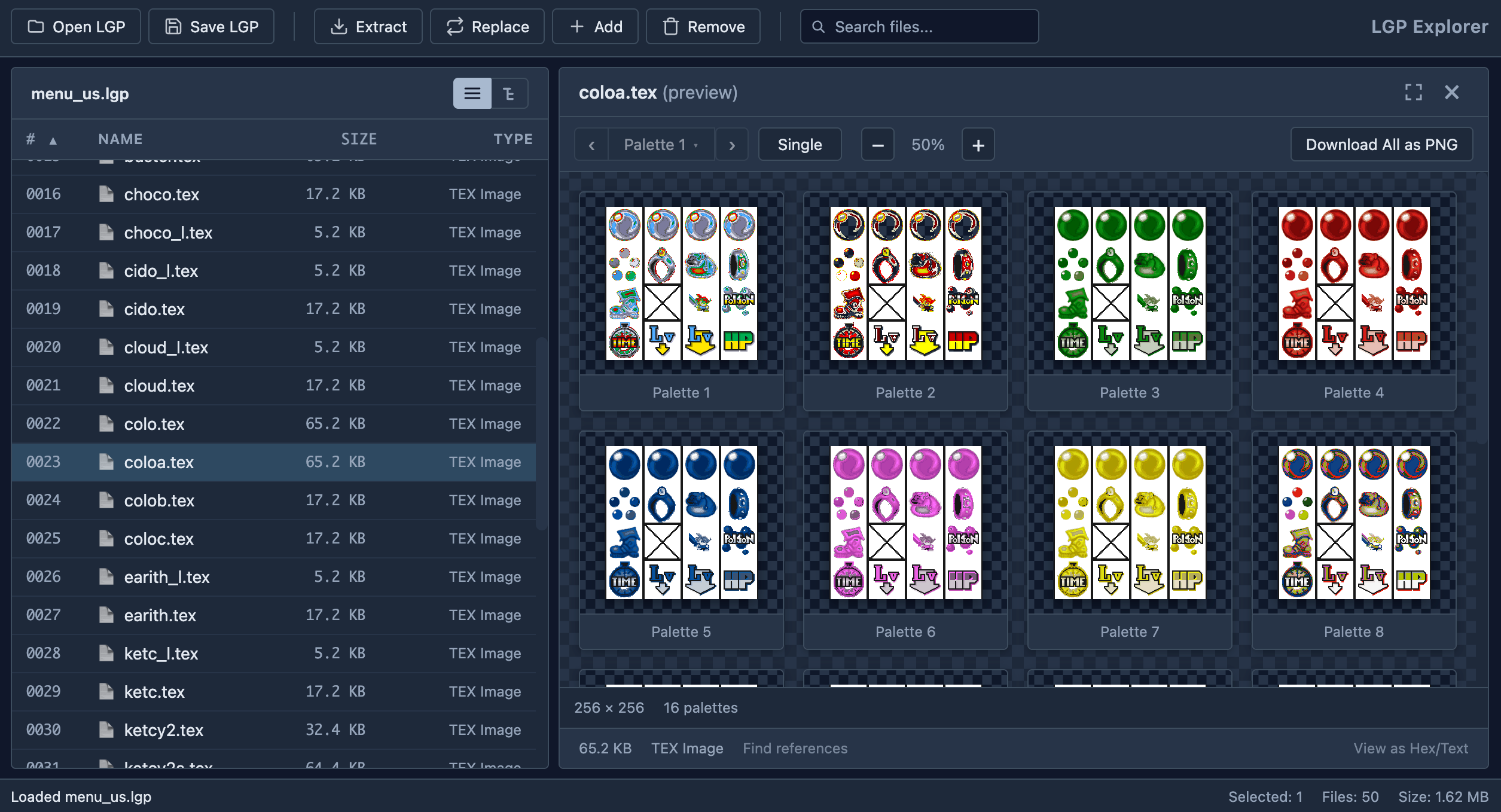Click file icon of coloa.tex
Screen dimensions: 1501x812
click(106, 462)
